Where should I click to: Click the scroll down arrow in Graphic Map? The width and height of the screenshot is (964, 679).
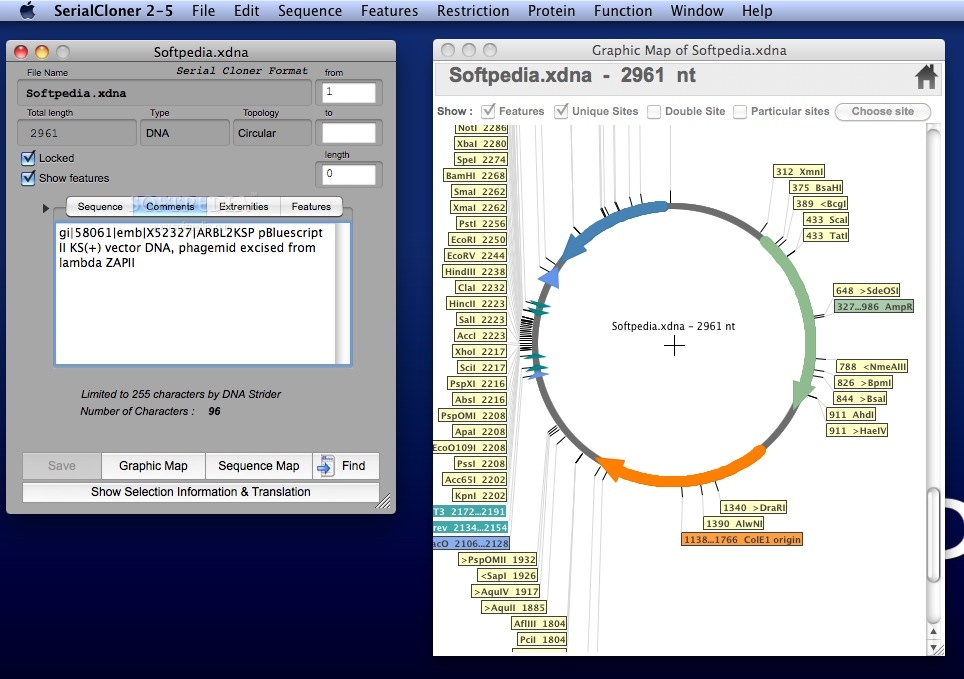point(933,647)
